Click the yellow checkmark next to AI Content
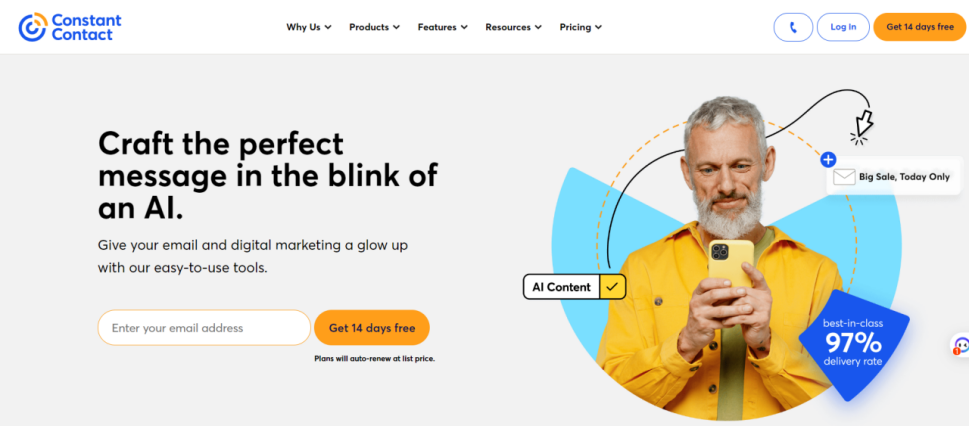The height and width of the screenshot is (426, 969). [x=612, y=287]
